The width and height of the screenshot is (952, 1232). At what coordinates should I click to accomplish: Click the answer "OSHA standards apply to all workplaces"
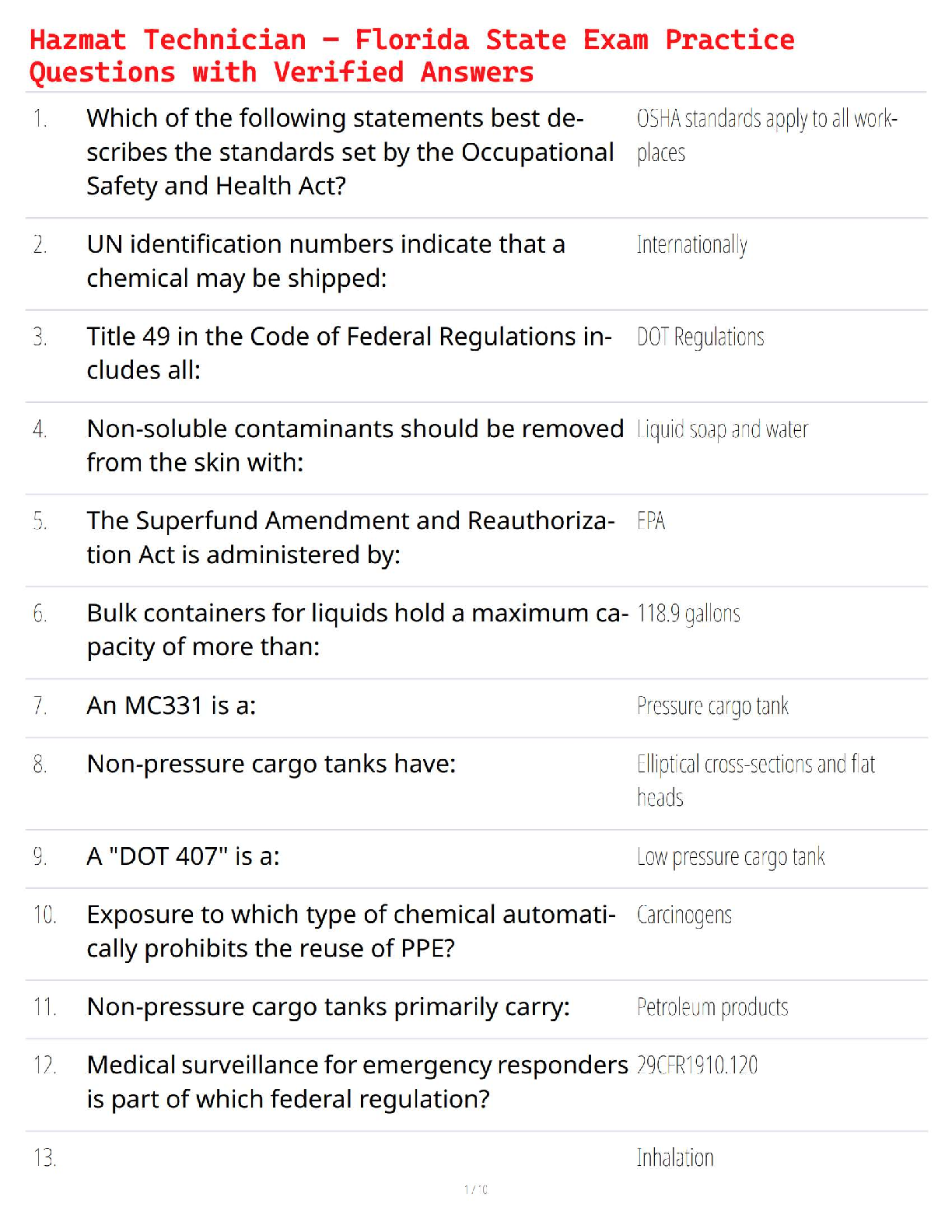click(x=766, y=135)
